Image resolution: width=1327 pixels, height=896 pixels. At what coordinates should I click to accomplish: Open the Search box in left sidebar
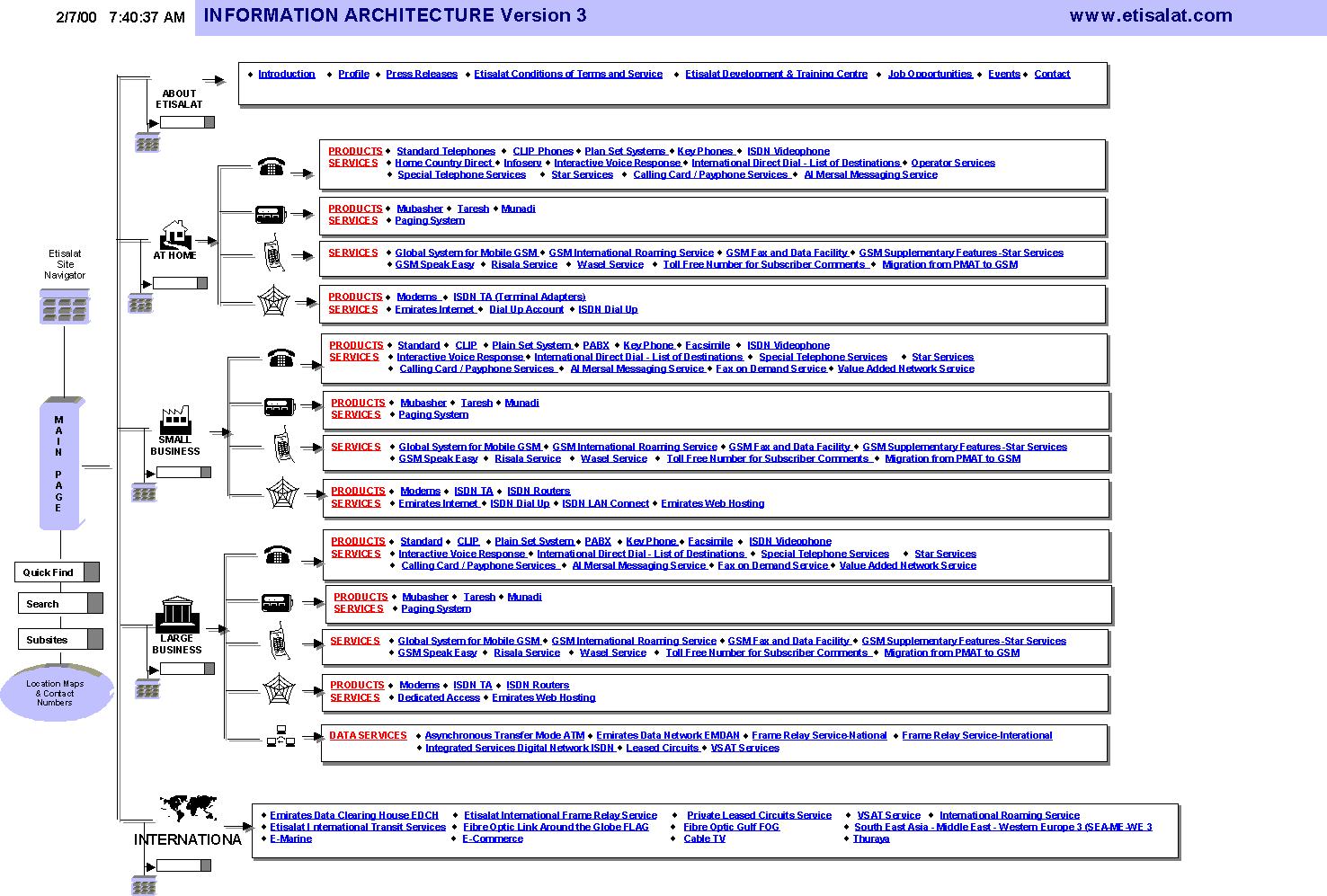(60, 604)
